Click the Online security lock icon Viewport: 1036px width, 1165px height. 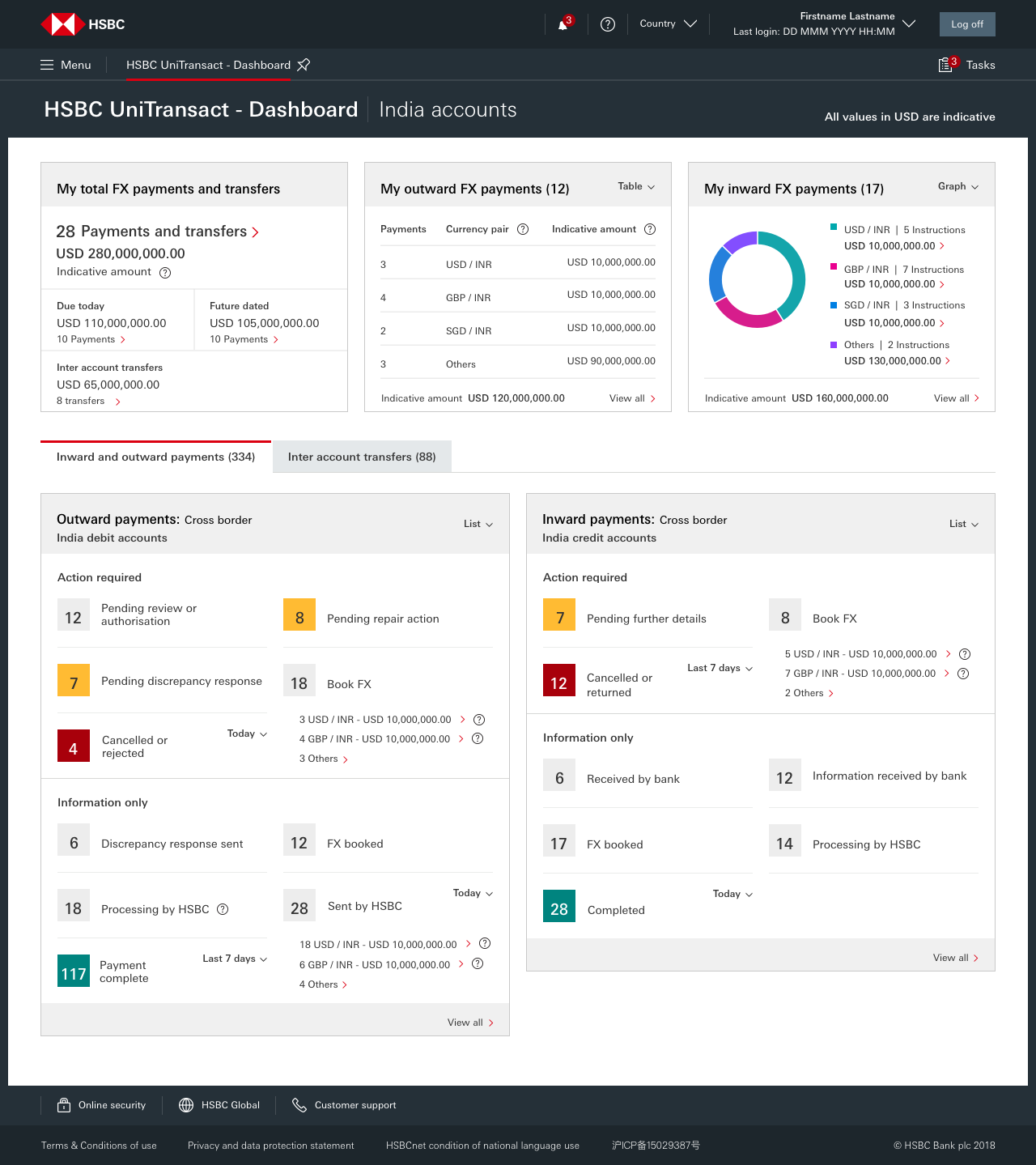point(64,1105)
